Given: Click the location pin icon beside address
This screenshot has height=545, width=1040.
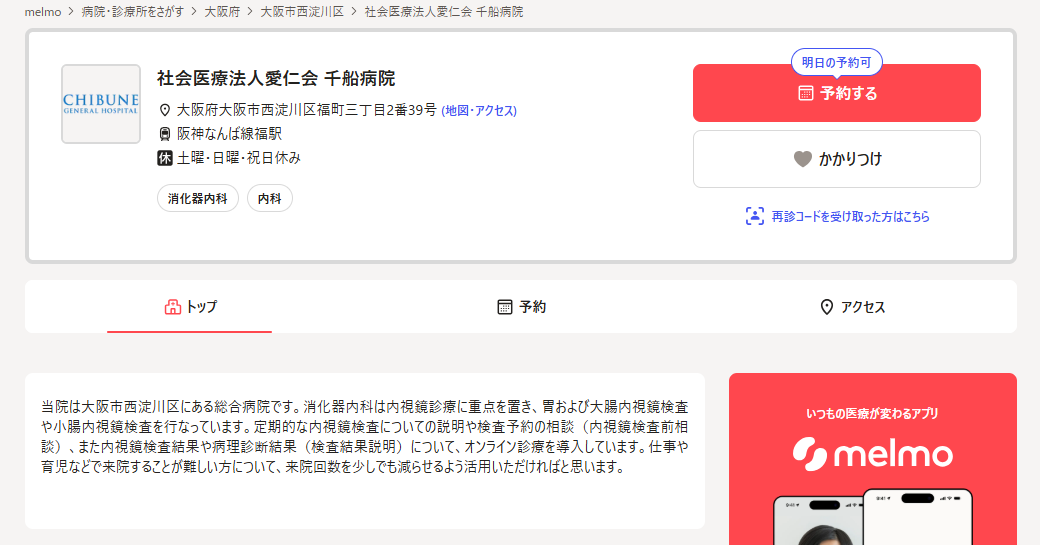Looking at the screenshot, I should [x=165, y=110].
